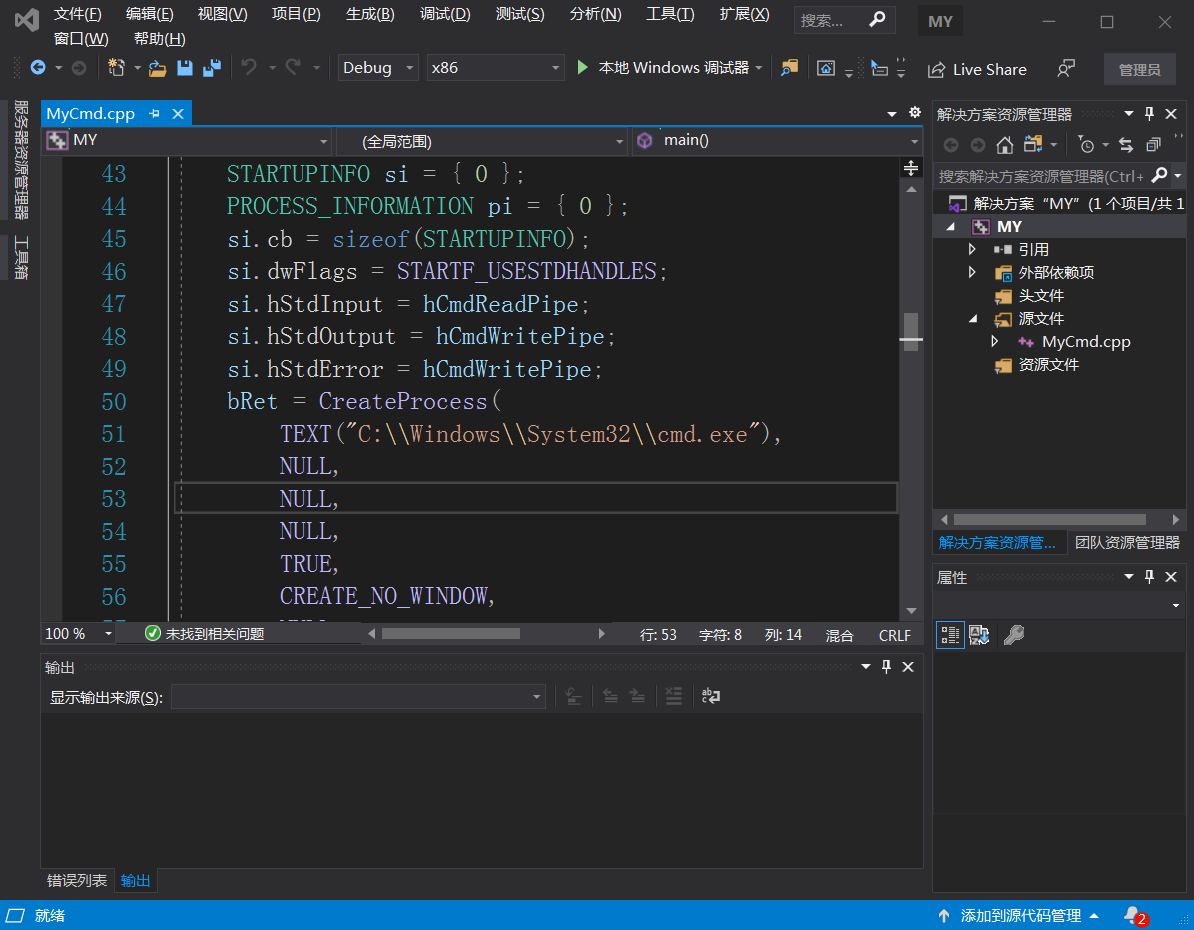Click the collapse all icon in Solution Explorer

(1154, 145)
